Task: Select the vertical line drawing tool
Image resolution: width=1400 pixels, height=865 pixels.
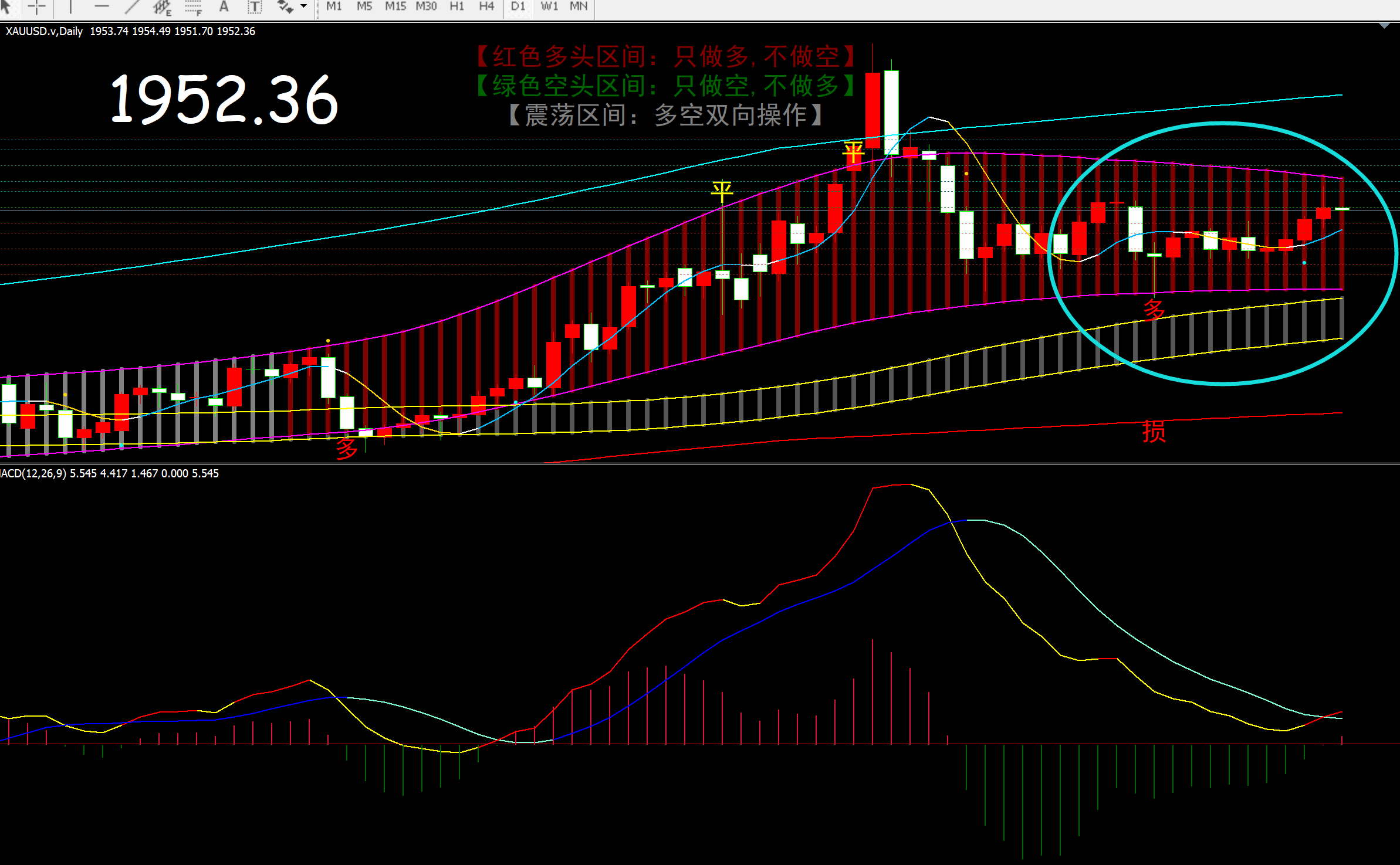Action: coord(70,6)
